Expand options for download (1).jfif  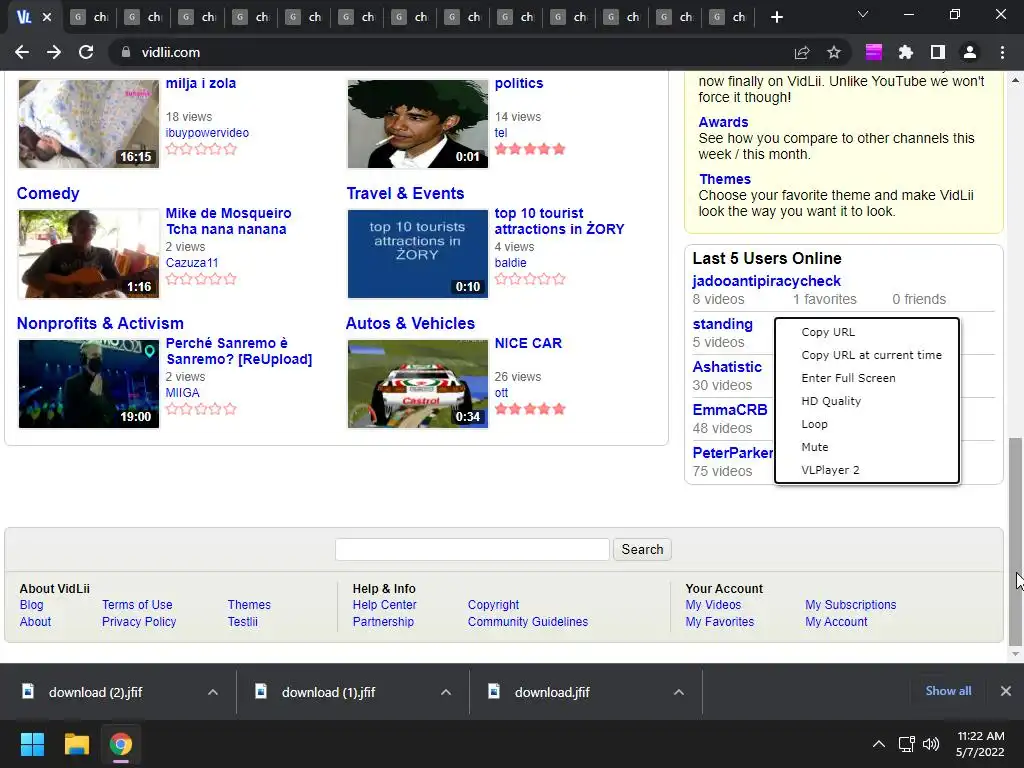pyautogui.click(x=446, y=692)
